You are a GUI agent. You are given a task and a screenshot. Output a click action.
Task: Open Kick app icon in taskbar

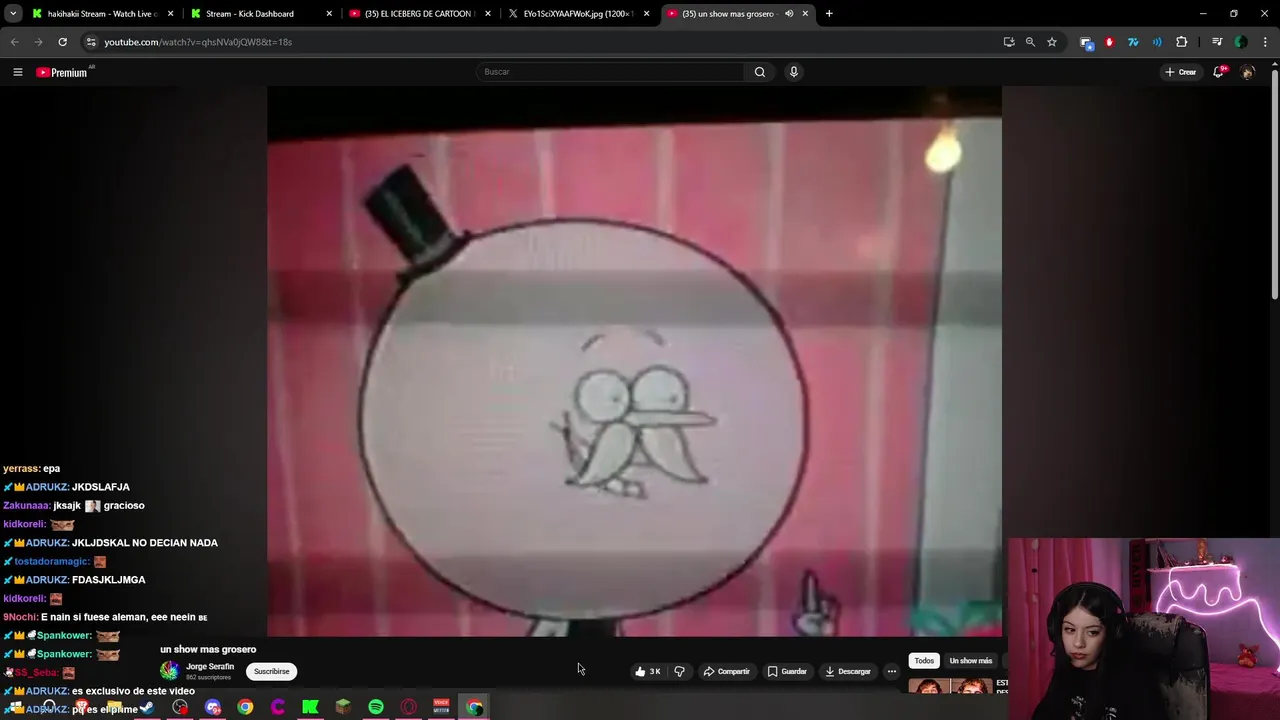coord(310,707)
